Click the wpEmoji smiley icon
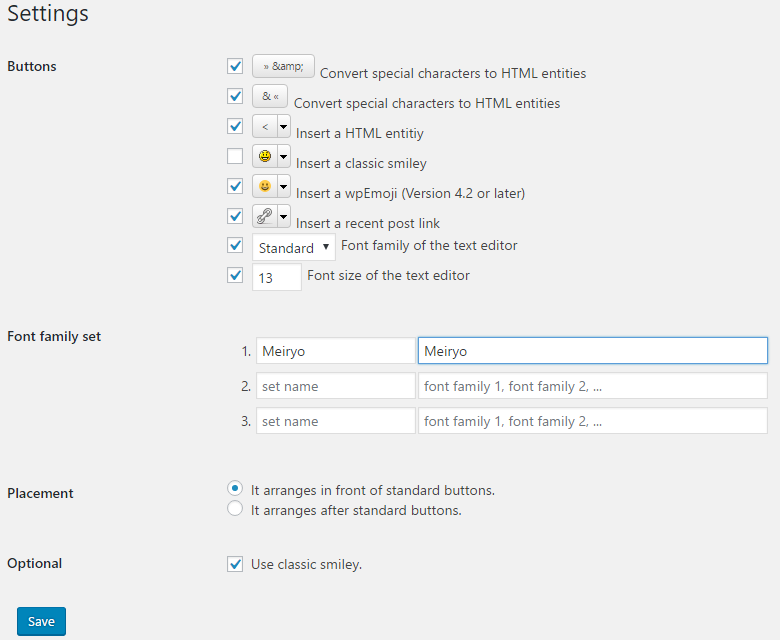Screen dimensions: 780x640 click(265, 186)
